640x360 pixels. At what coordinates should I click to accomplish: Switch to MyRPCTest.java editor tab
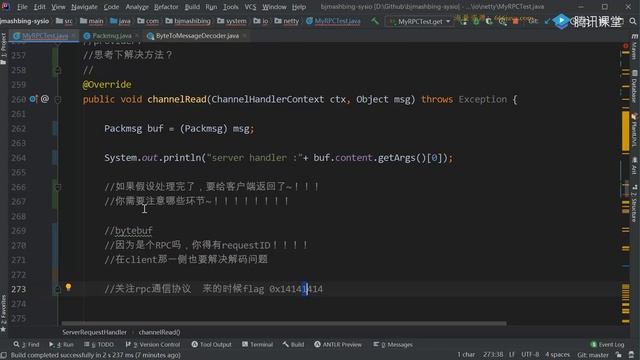tap(44, 36)
